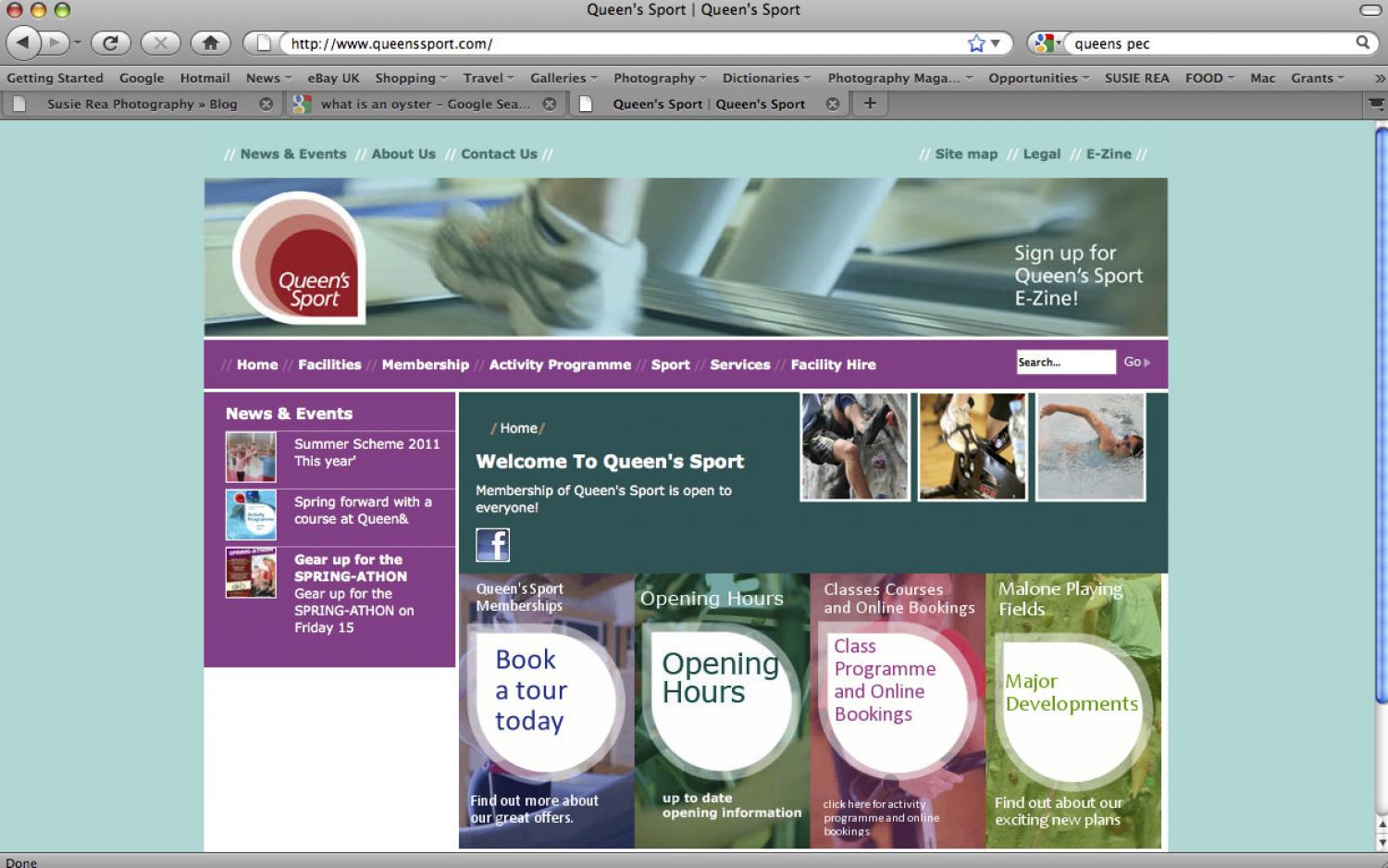Open the swimmer thumbnail image

(1090, 447)
